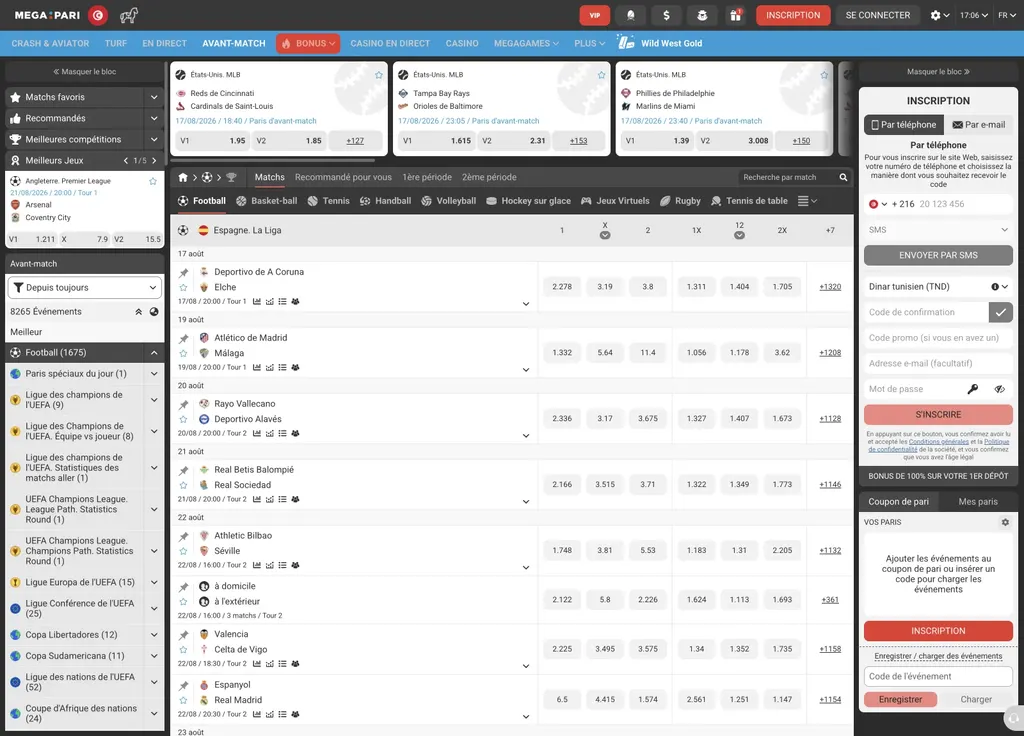Select Par e-mail registration option

[978, 125]
